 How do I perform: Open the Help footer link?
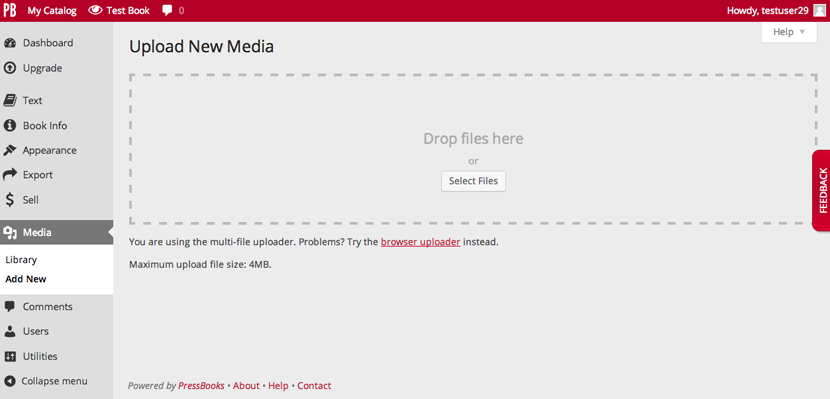point(278,386)
